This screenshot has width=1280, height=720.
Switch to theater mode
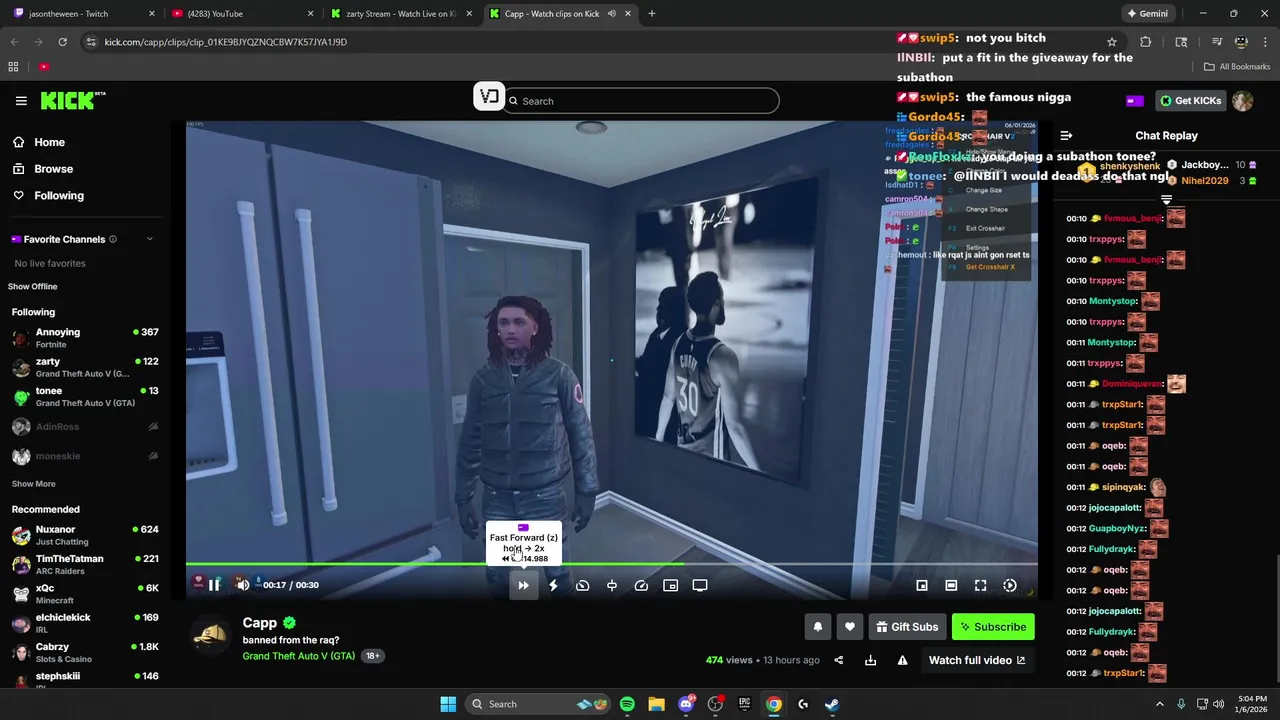(951, 585)
